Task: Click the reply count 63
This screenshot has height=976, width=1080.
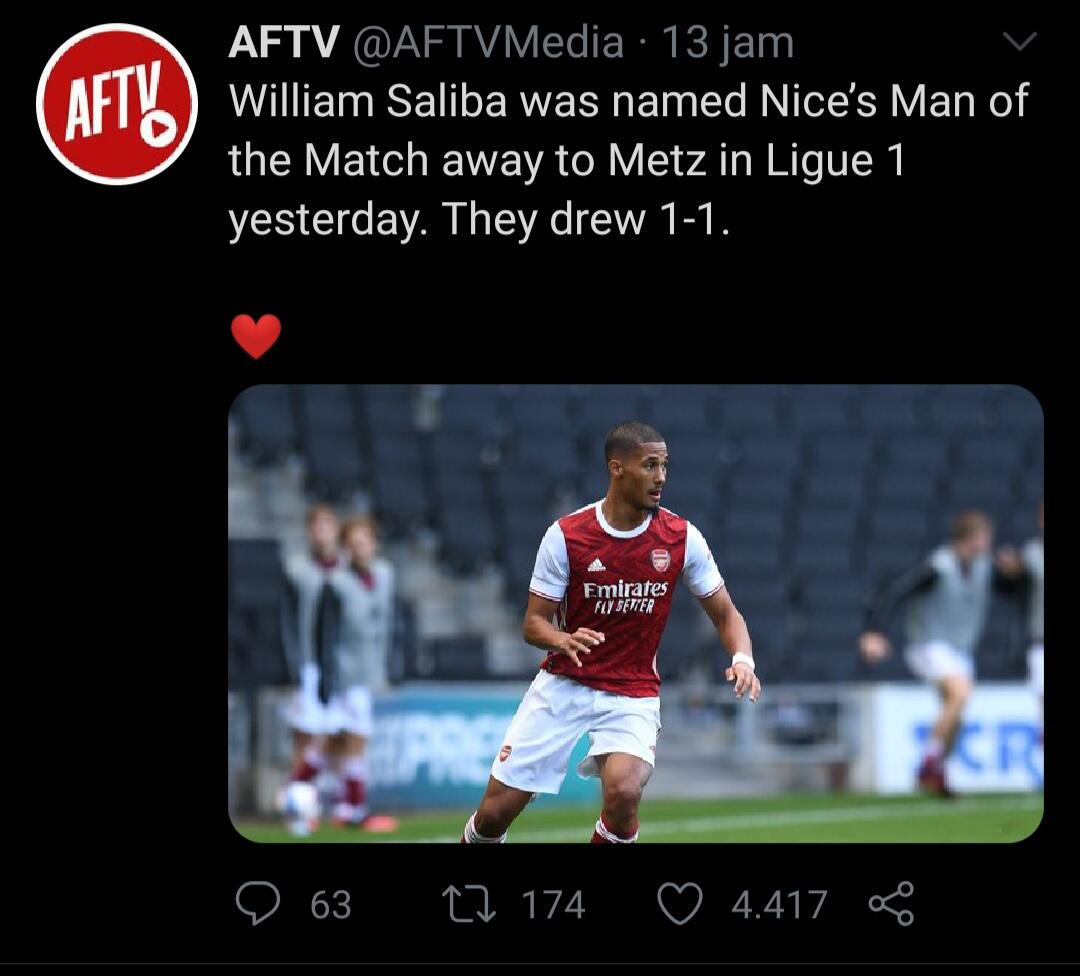Action: click(x=330, y=904)
